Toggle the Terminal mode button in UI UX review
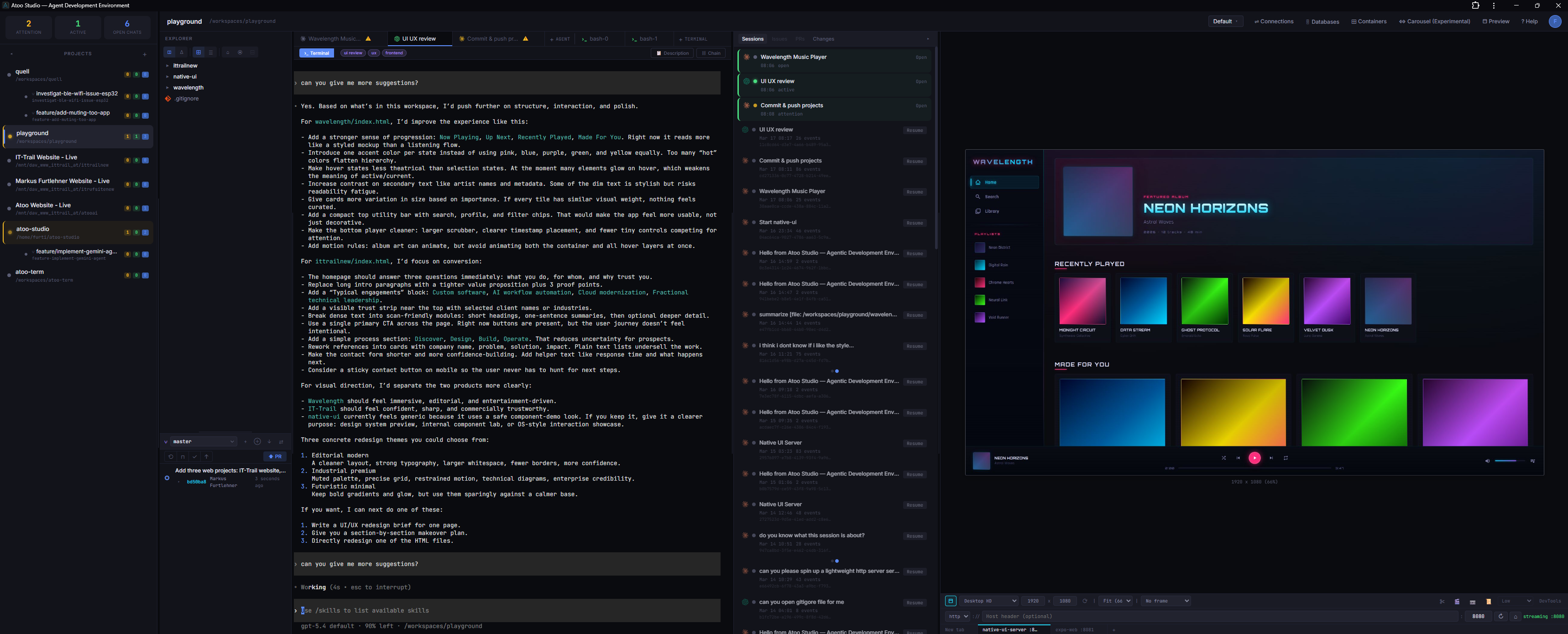 317,53
